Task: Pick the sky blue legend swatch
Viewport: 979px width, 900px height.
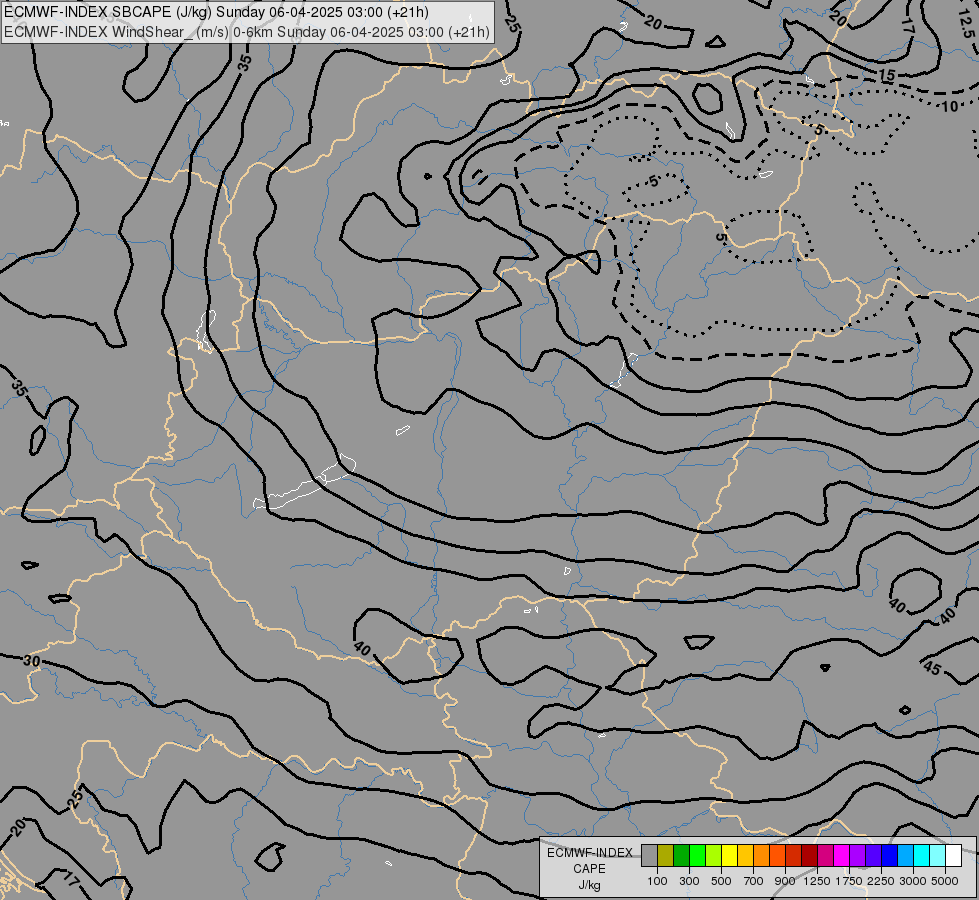Action: (x=905, y=855)
